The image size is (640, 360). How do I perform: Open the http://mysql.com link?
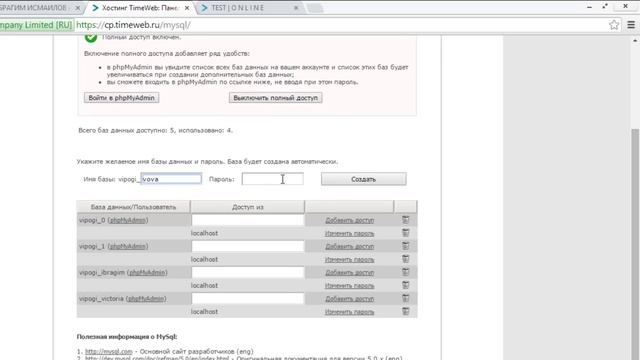109,351
